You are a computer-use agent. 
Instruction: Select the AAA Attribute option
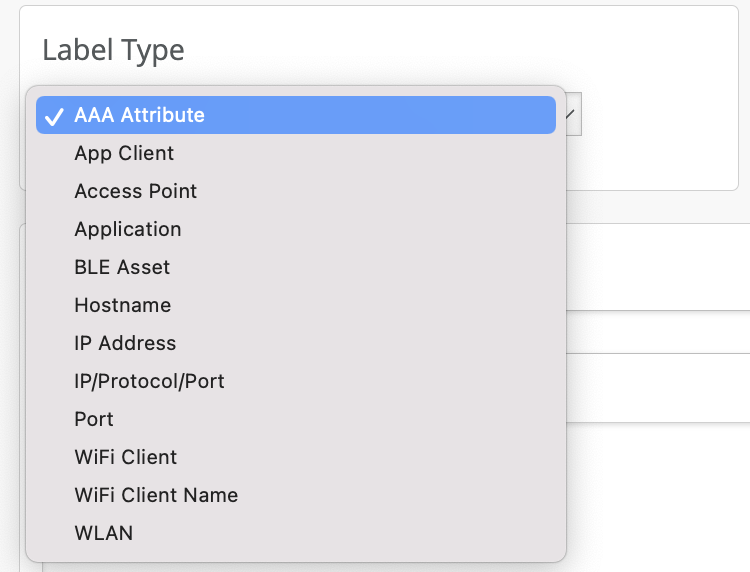139,115
